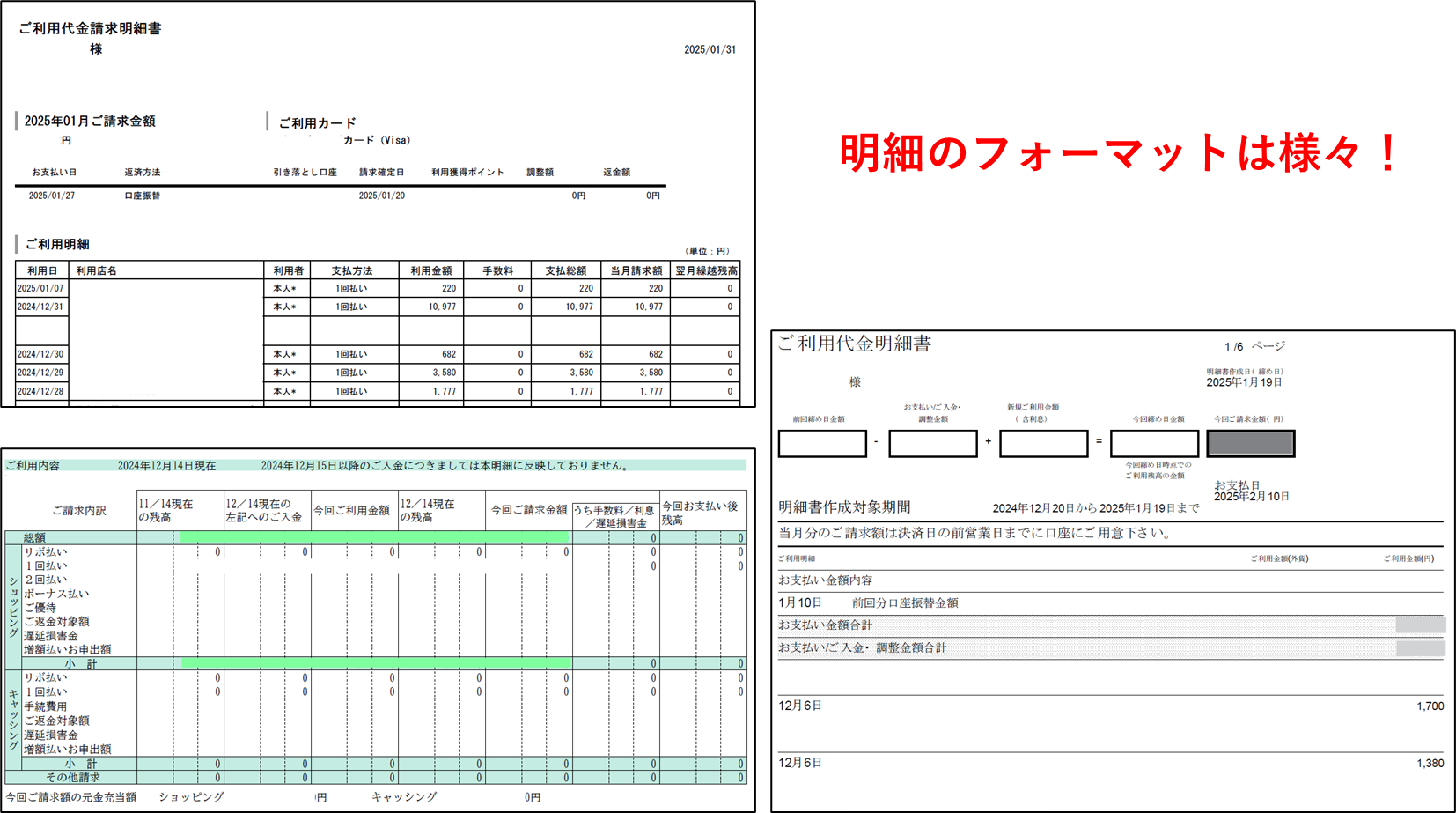Screen dimensions: 1456x813
Task: Click the title ご利用代金請求明細書
Action: pos(90,28)
